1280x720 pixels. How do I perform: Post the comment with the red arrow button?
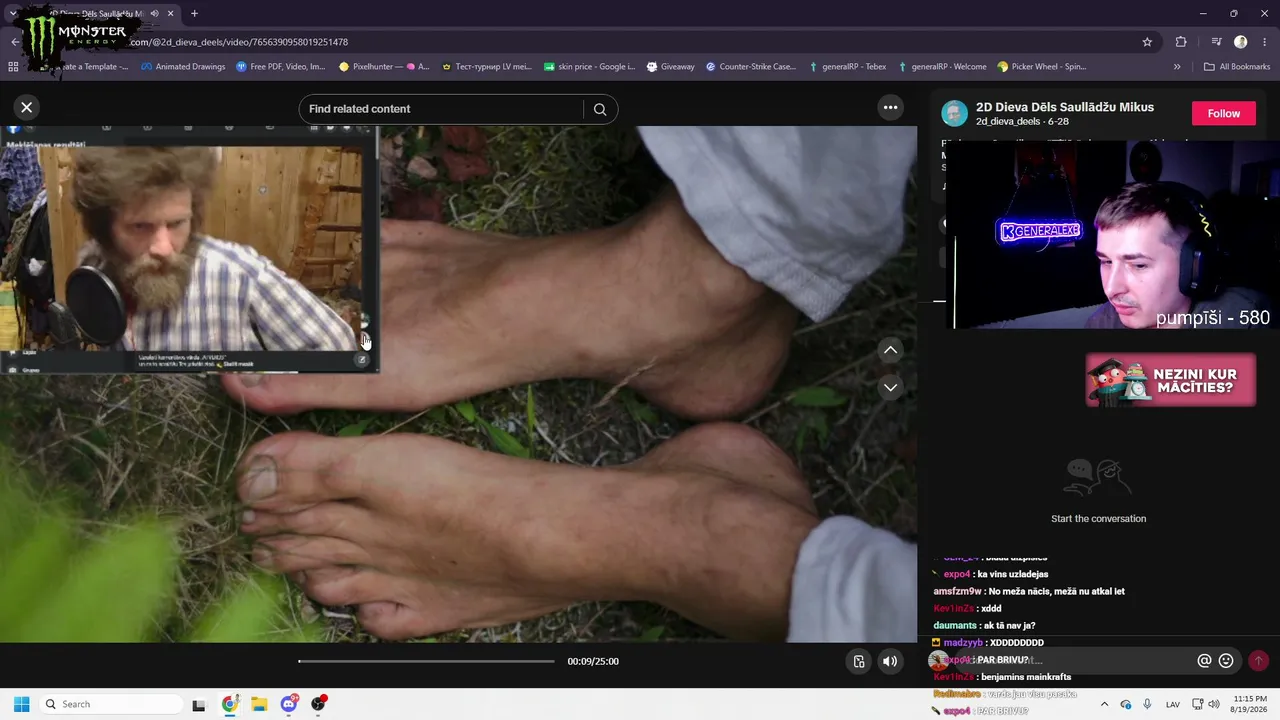coord(1258,660)
